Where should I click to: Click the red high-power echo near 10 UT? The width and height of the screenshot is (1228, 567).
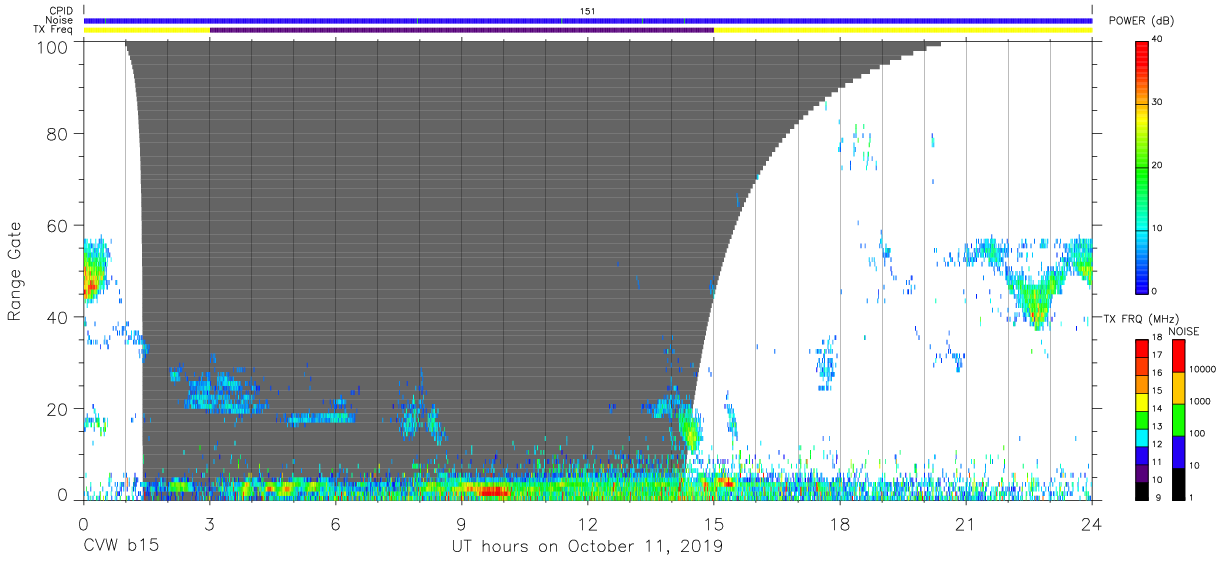coord(492,492)
